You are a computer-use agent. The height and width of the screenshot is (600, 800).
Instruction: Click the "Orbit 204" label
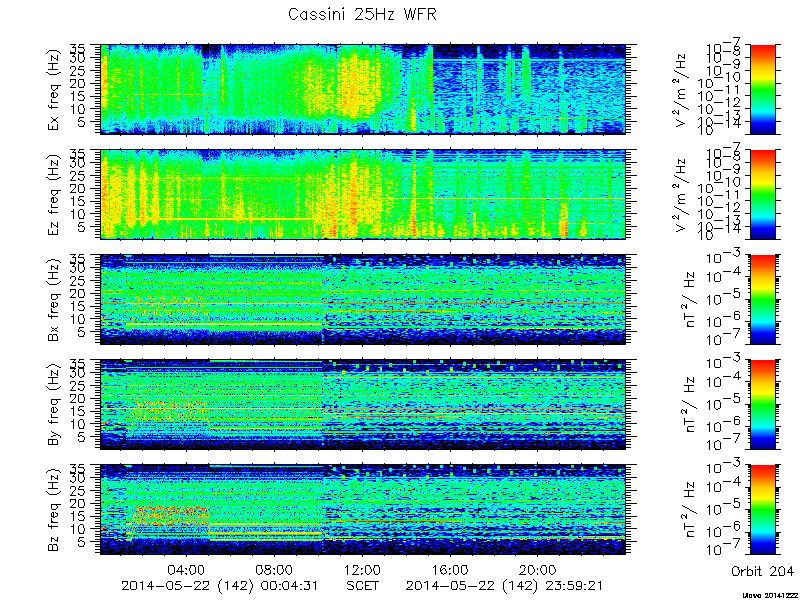[x=762, y=570]
